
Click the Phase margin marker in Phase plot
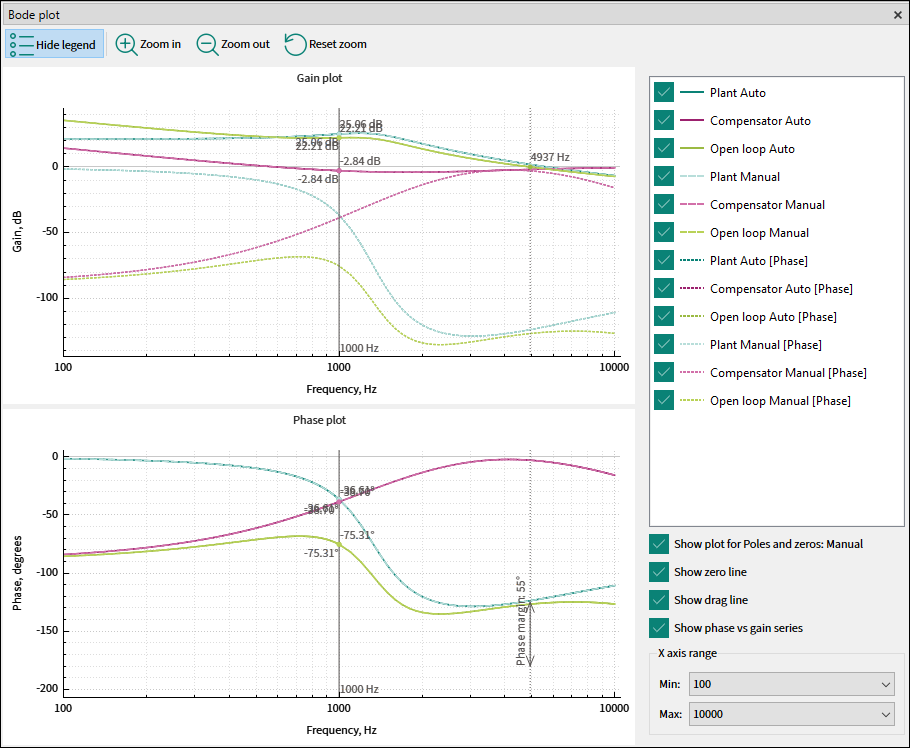tap(530, 630)
